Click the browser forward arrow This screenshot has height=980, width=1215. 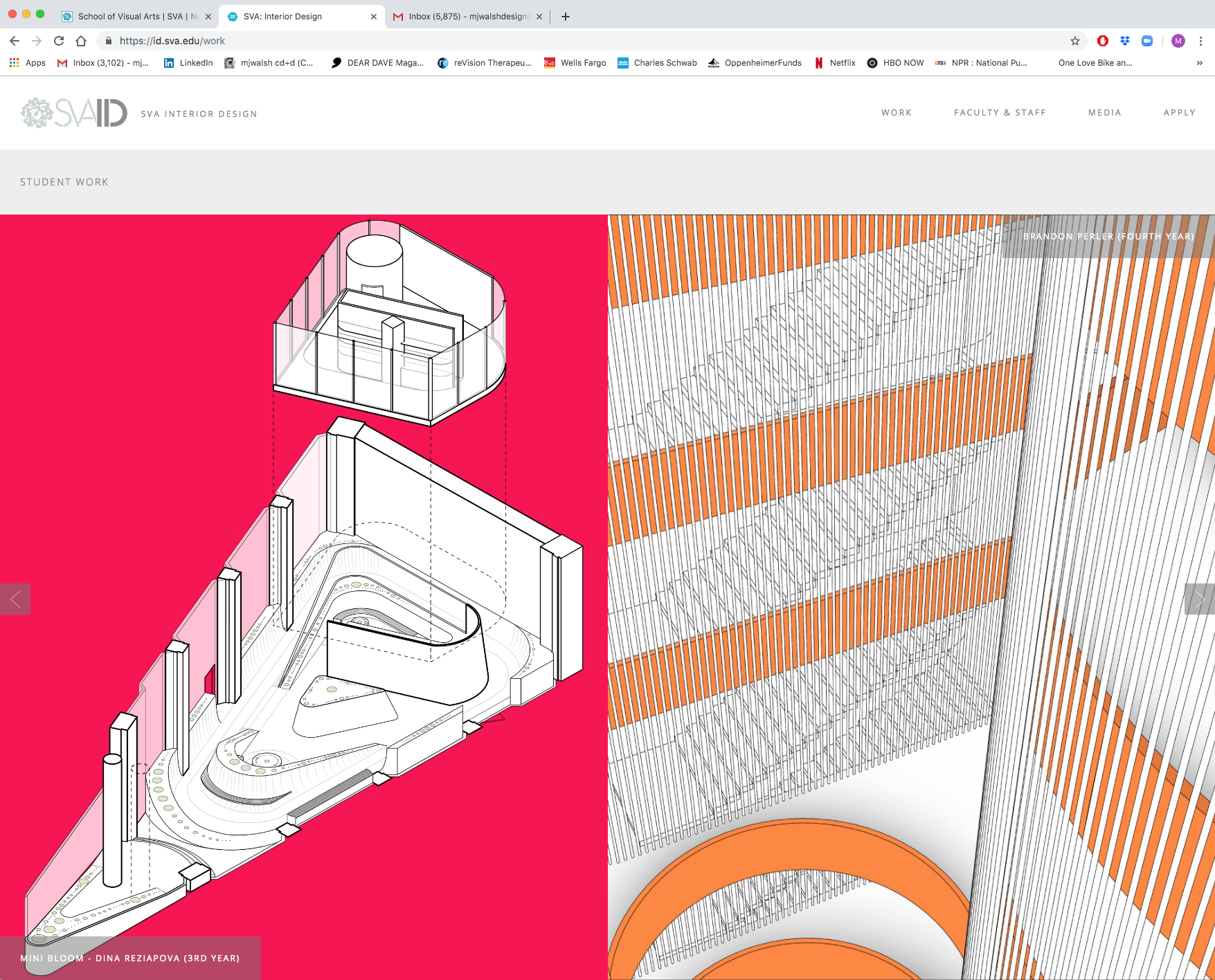pyautogui.click(x=37, y=41)
